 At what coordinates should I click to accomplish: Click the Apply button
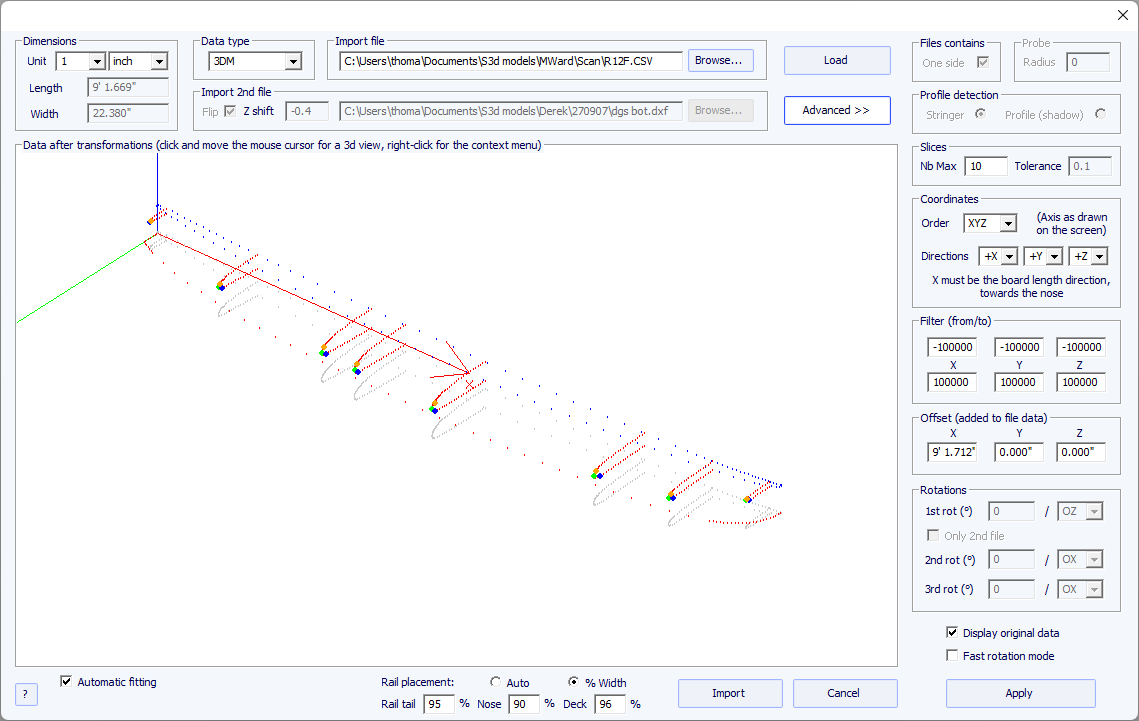(x=1019, y=693)
